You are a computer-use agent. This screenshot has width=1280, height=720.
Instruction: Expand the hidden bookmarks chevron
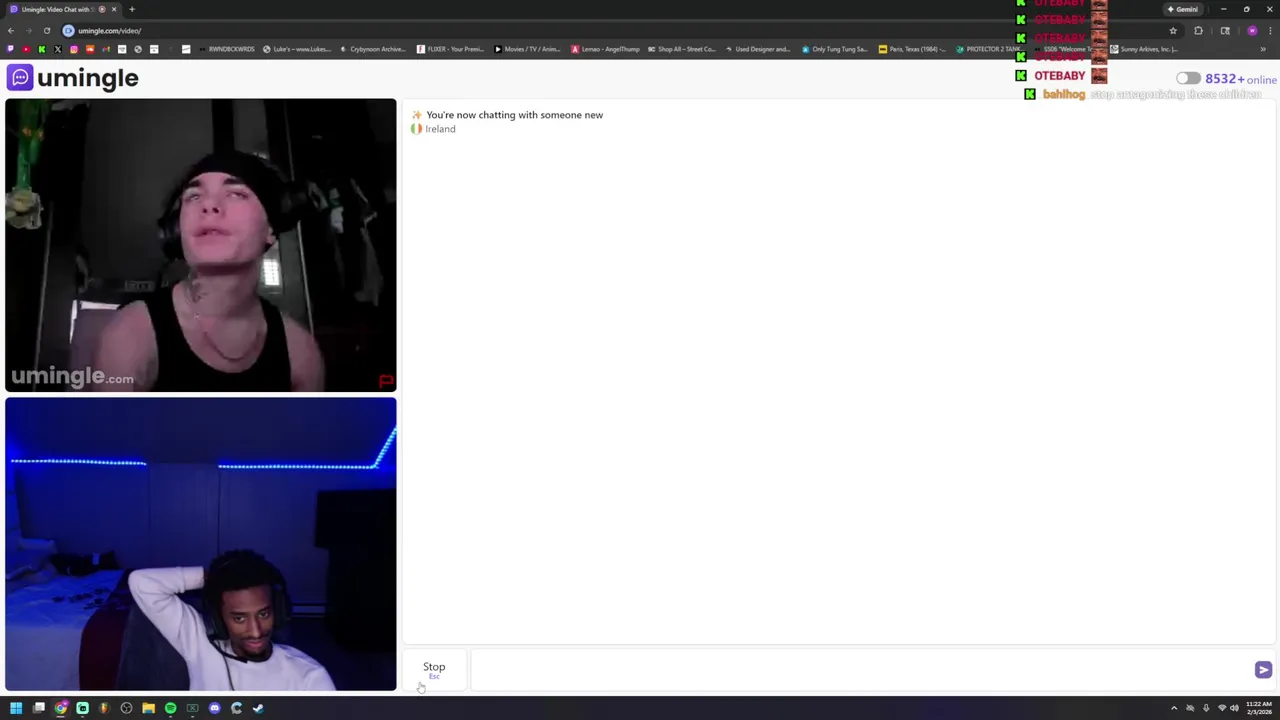click(x=1263, y=49)
